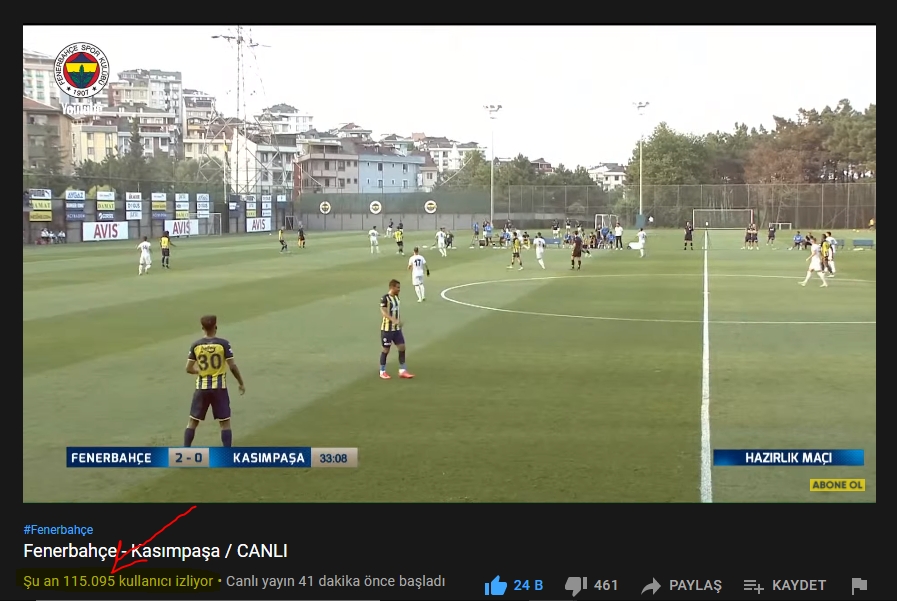The image size is (897, 601).
Task: Click the Canlı yayın 41 dakika önce başladı text
Action: [335, 581]
